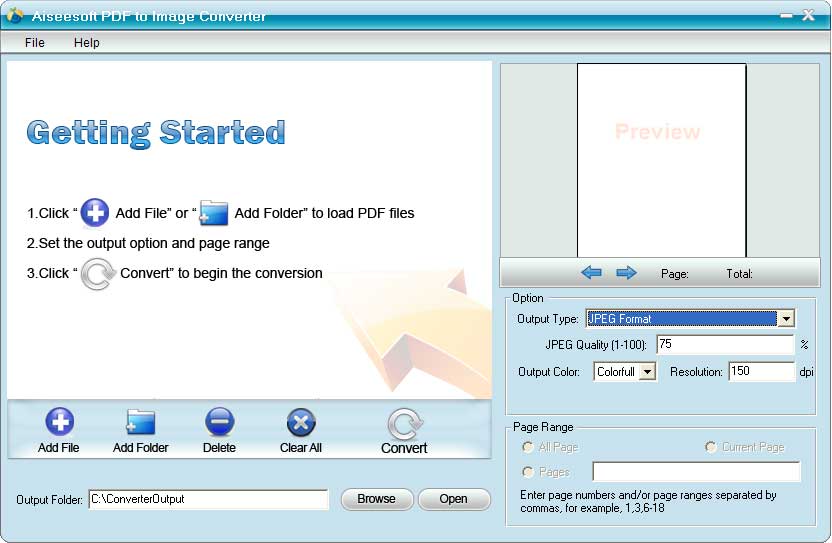Click the Open output folder button

[x=454, y=499]
